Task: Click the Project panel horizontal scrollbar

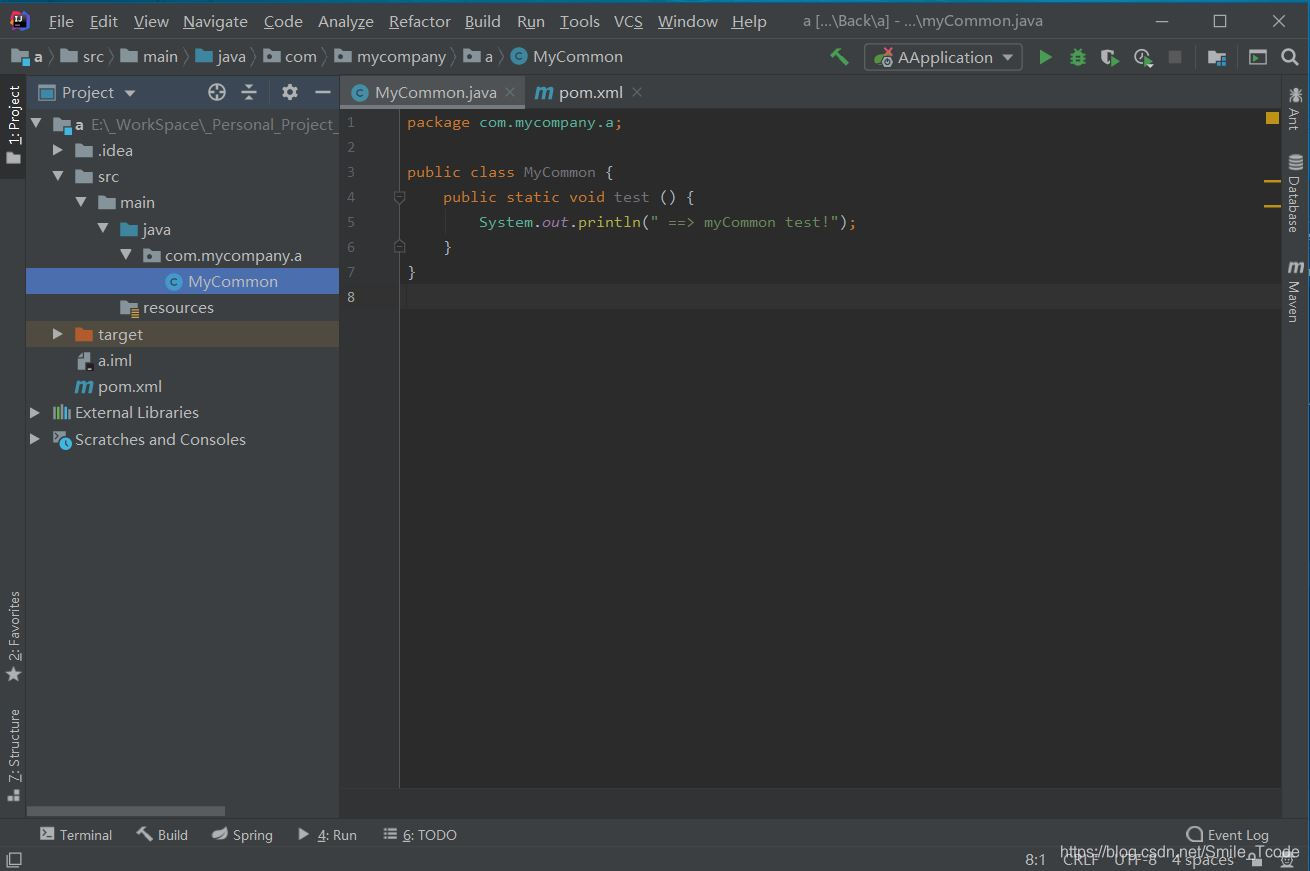Action: 126,811
